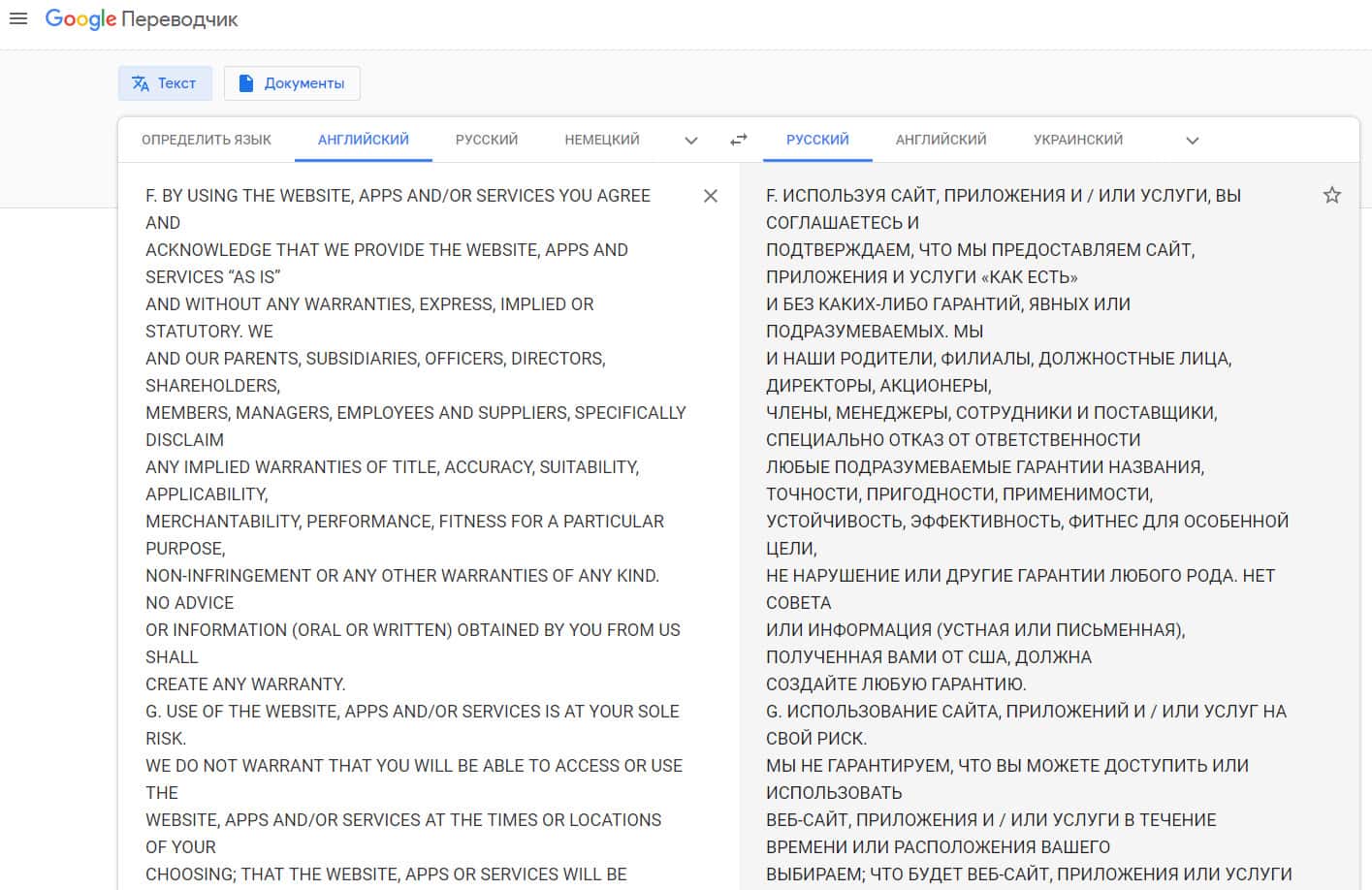
Task: Click the Переводчик title link
Action: pyautogui.click(x=179, y=19)
